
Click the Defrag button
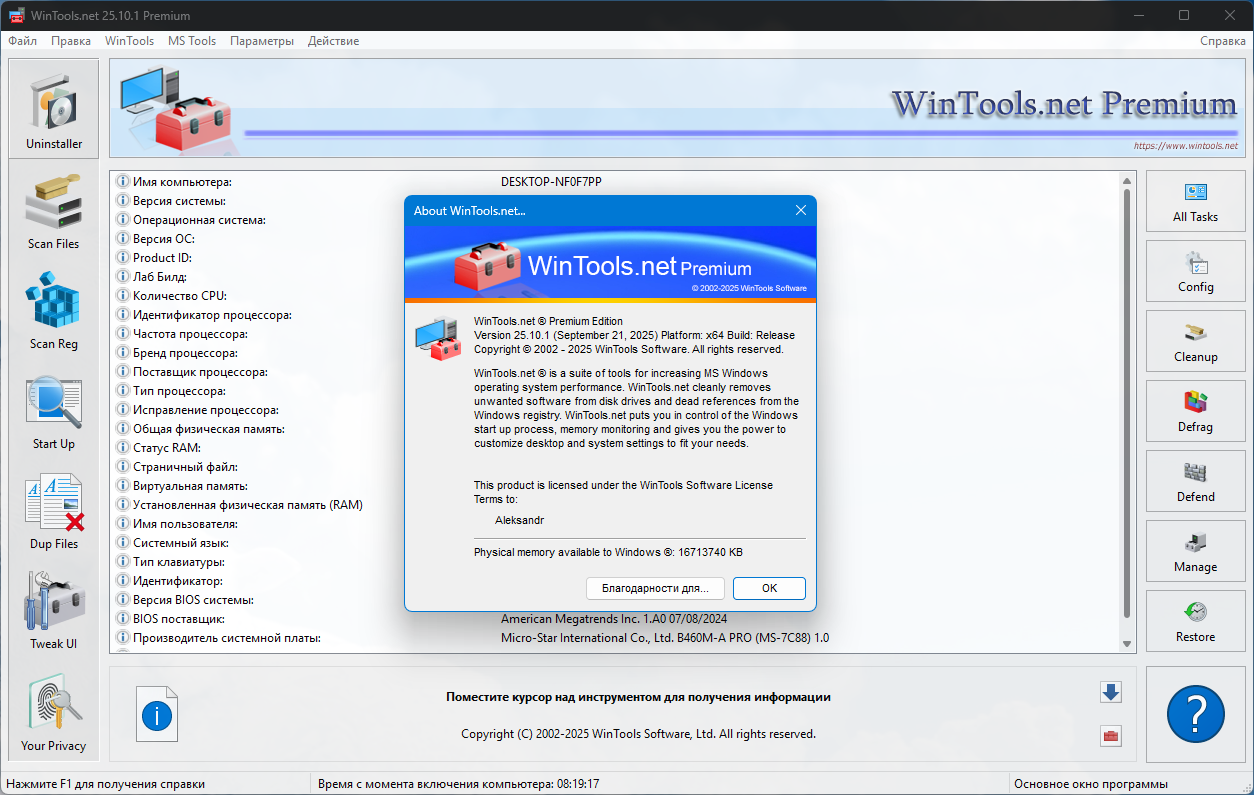point(1195,412)
